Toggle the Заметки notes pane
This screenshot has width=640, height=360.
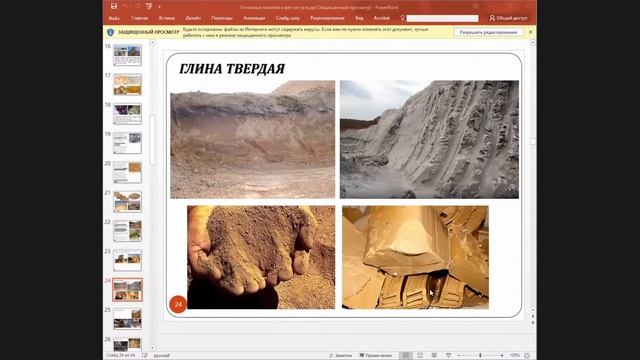(x=340, y=356)
